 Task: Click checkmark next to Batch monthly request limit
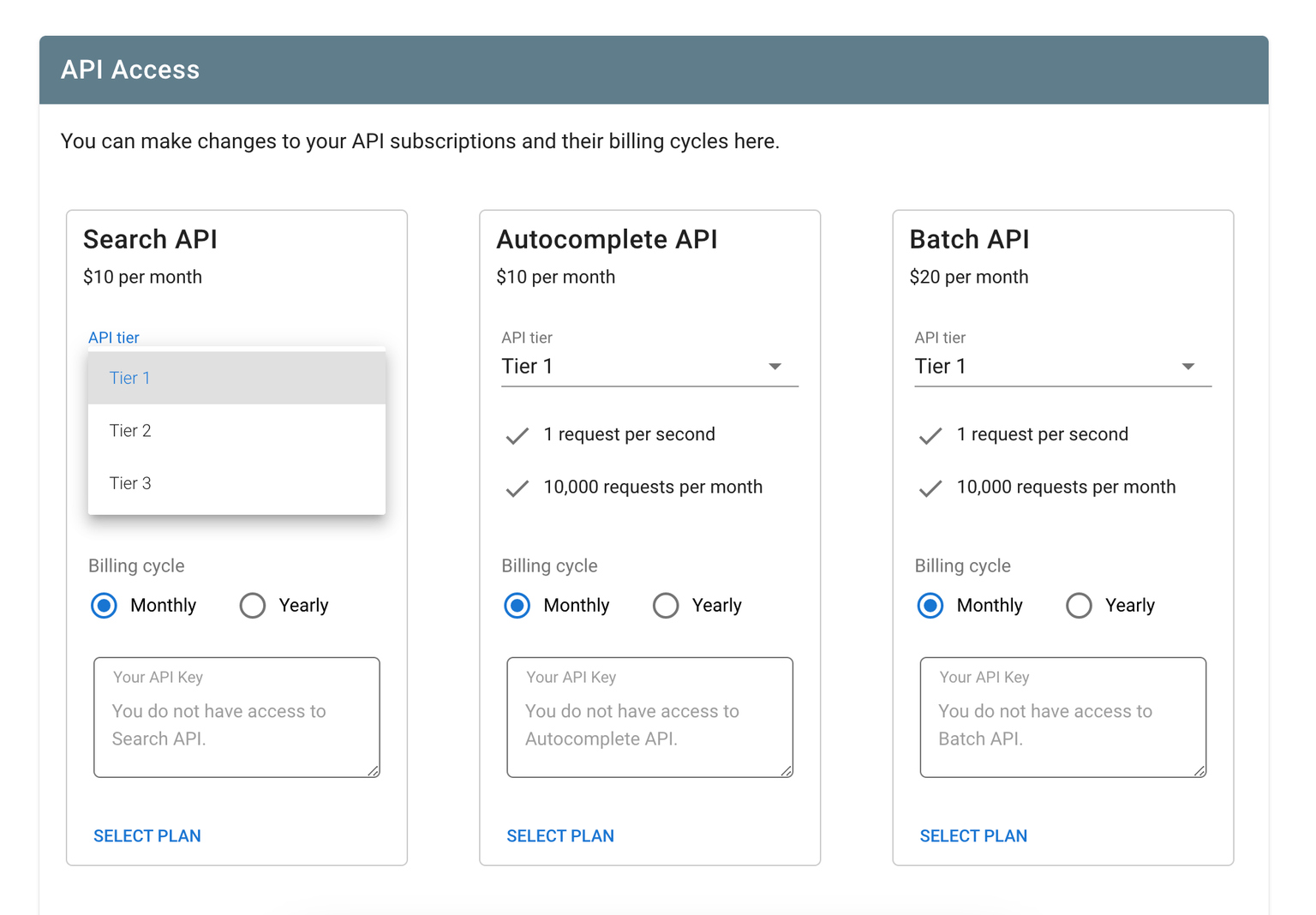(930, 488)
